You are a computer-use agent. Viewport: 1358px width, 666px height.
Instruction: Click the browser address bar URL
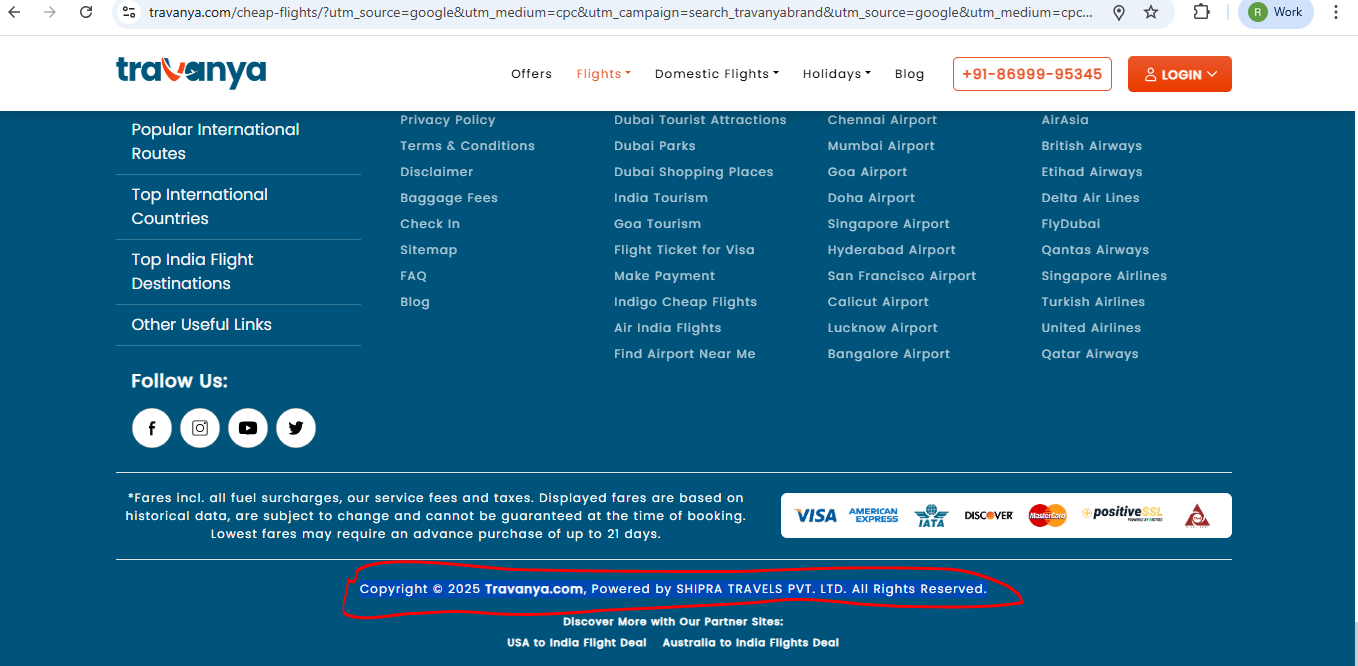[x=620, y=12]
